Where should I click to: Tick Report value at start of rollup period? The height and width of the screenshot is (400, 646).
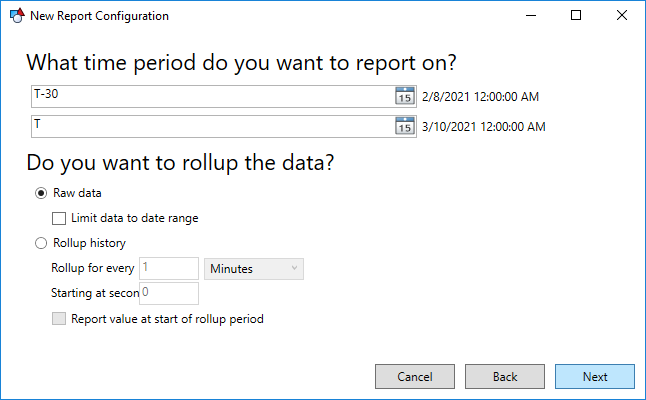coord(59,318)
